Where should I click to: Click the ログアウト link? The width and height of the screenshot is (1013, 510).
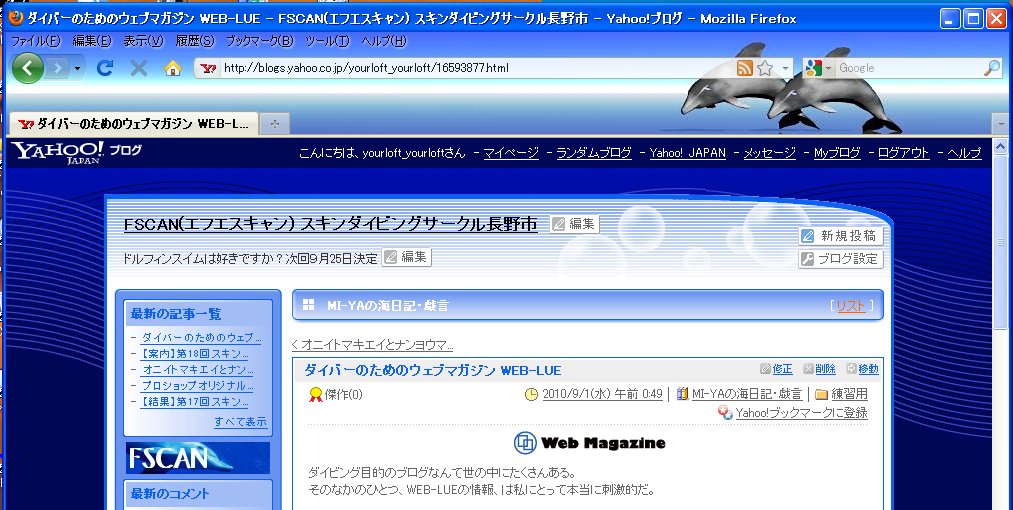pyautogui.click(x=903, y=153)
